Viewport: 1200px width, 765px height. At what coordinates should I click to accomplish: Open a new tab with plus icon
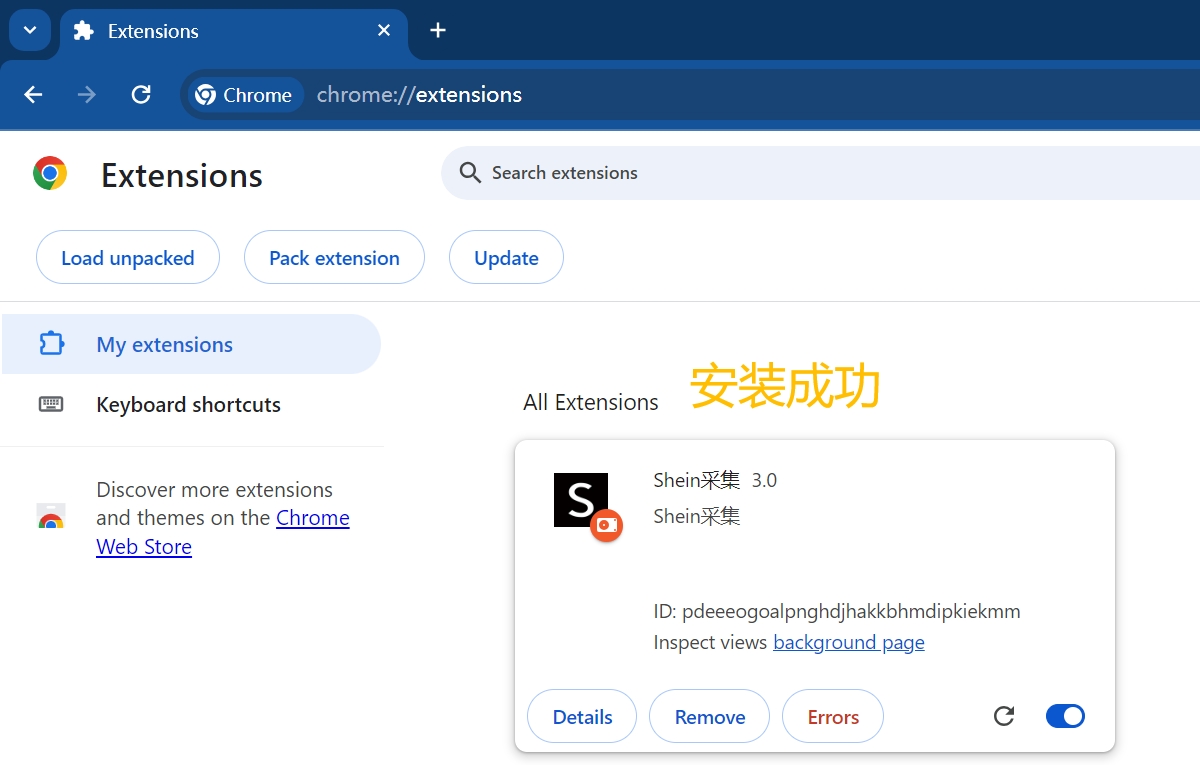[437, 31]
